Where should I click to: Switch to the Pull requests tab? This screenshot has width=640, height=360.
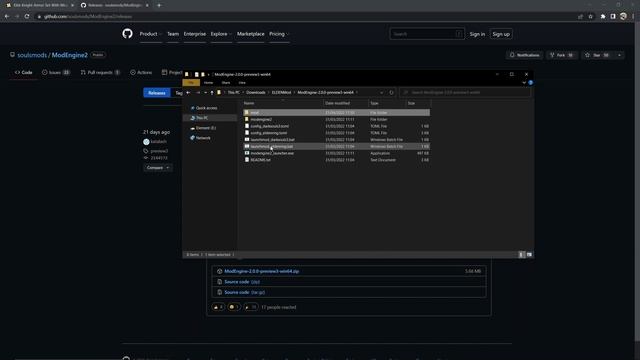coord(100,72)
